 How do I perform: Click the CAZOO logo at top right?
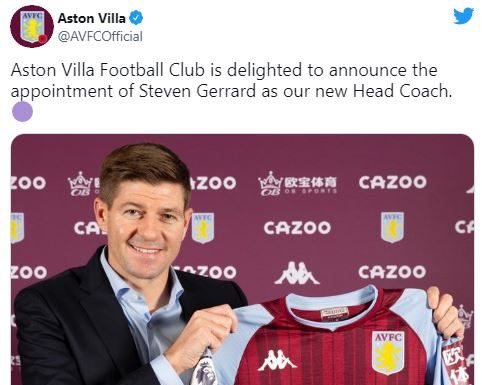392,182
